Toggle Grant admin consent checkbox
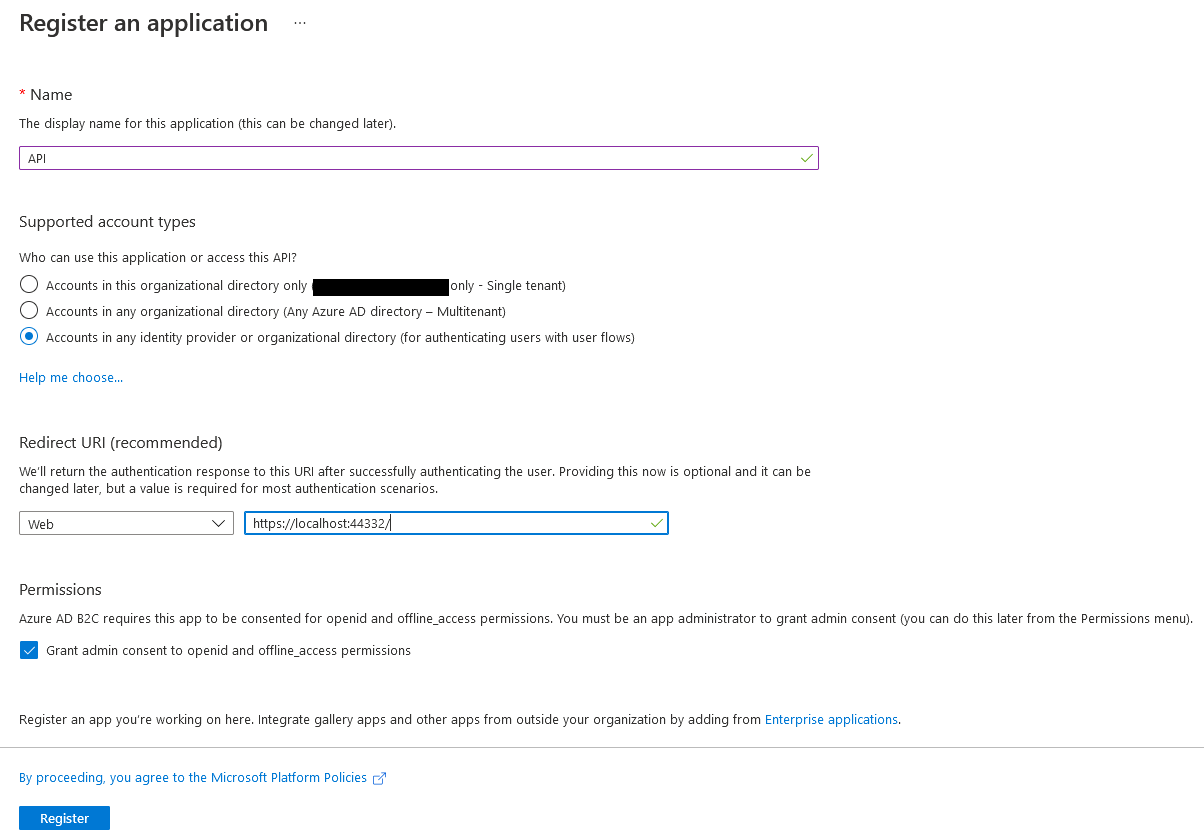Image resolution: width=1204 pixels, height=840 pixels. coord(29,650)
